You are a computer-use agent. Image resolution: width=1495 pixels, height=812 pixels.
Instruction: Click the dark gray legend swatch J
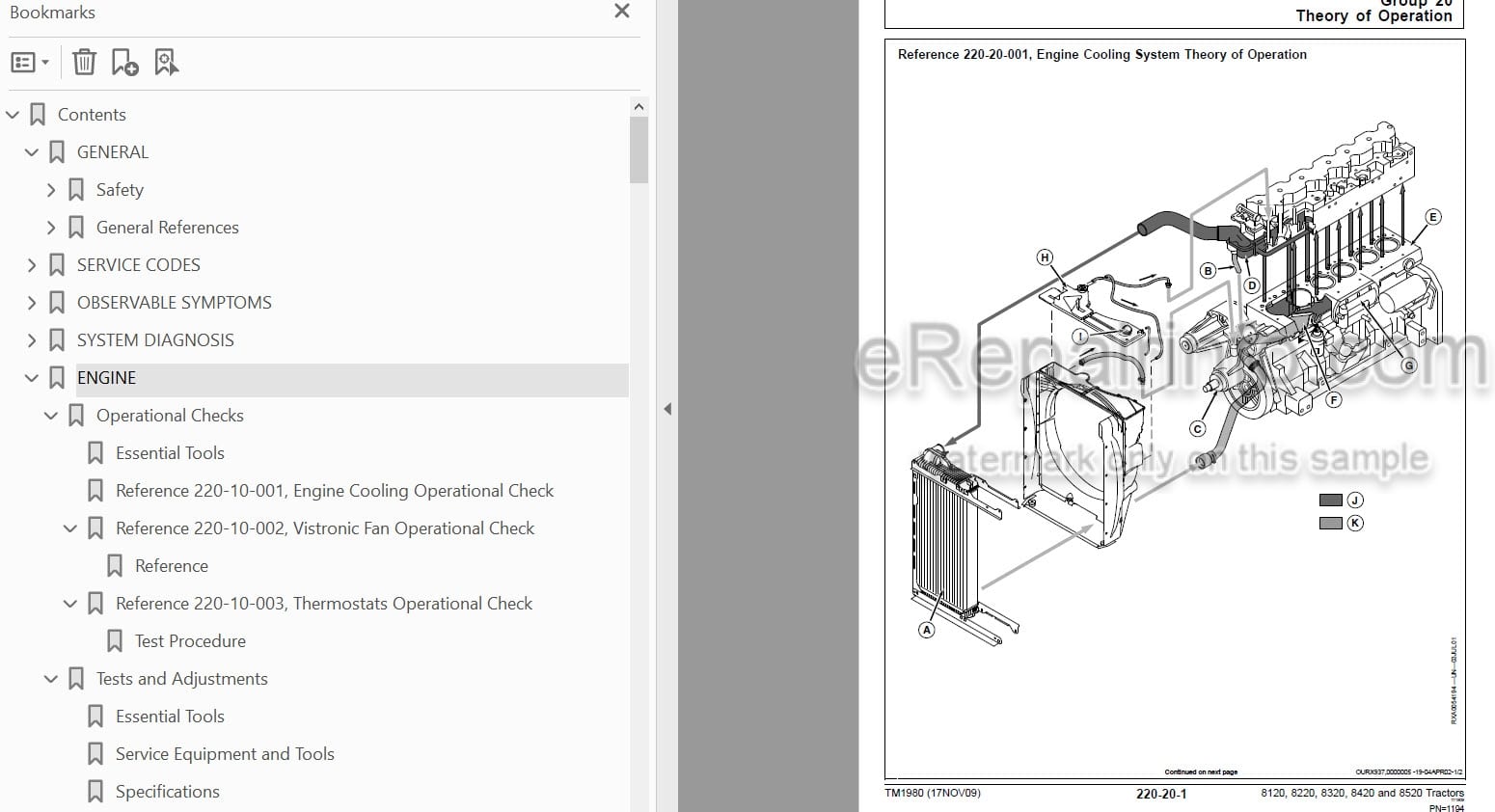(x=1331, y=501)
